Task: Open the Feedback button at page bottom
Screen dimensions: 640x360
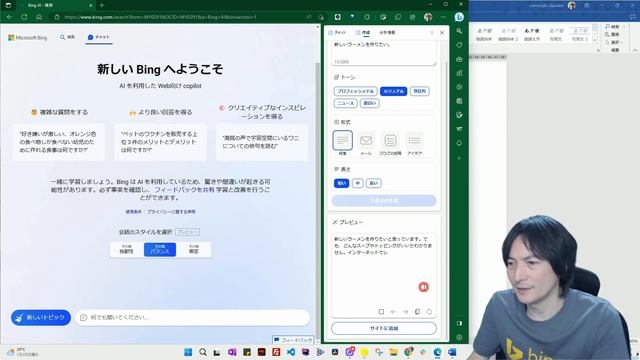Action: click(x=293, y=340)
